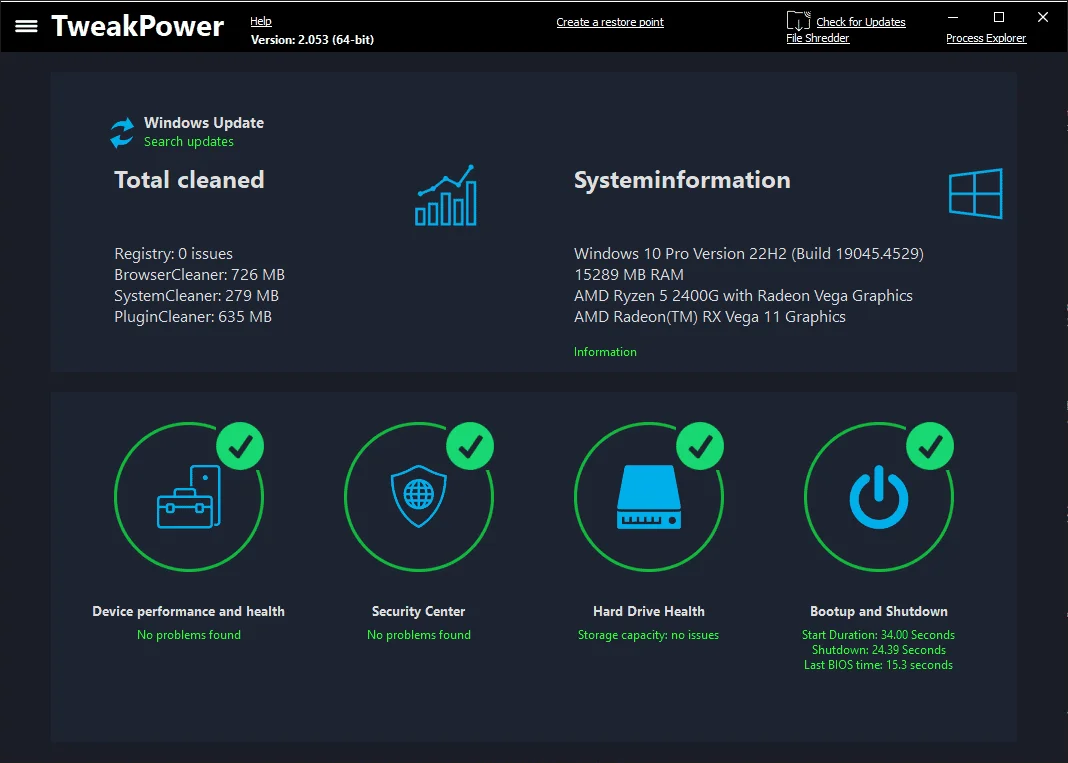Click checkmark badge on Device performance
The width and height of the screenshot is (1068, 763).
point(240,446)
